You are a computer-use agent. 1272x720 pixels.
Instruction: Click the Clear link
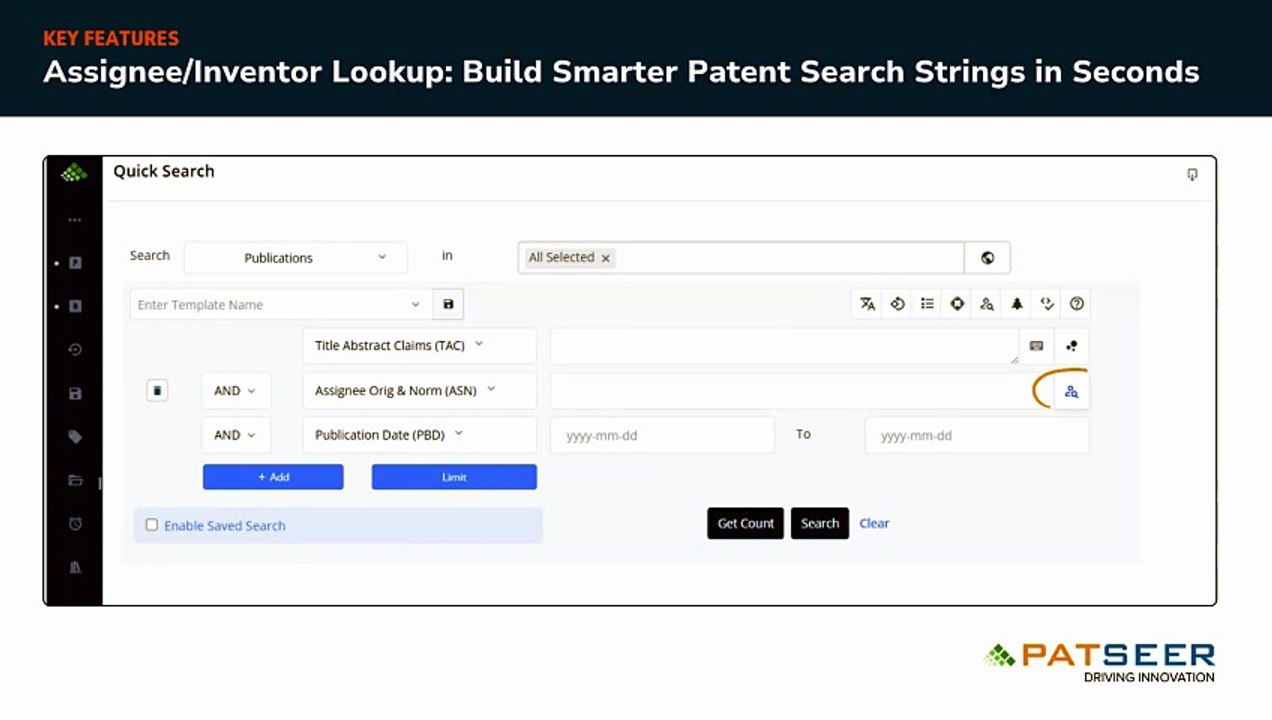[x=874, y=523]
